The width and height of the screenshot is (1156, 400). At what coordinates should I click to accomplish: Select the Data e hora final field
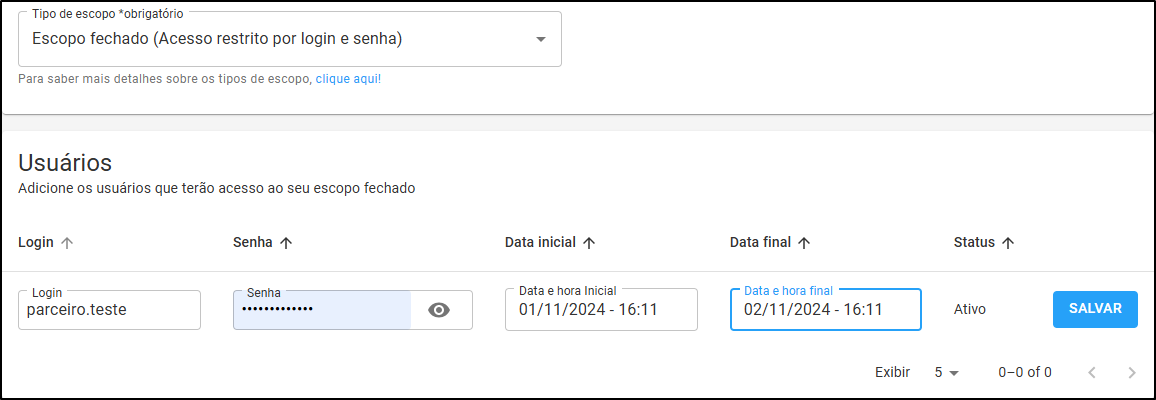pyautogui.click(x=826, y=309)
